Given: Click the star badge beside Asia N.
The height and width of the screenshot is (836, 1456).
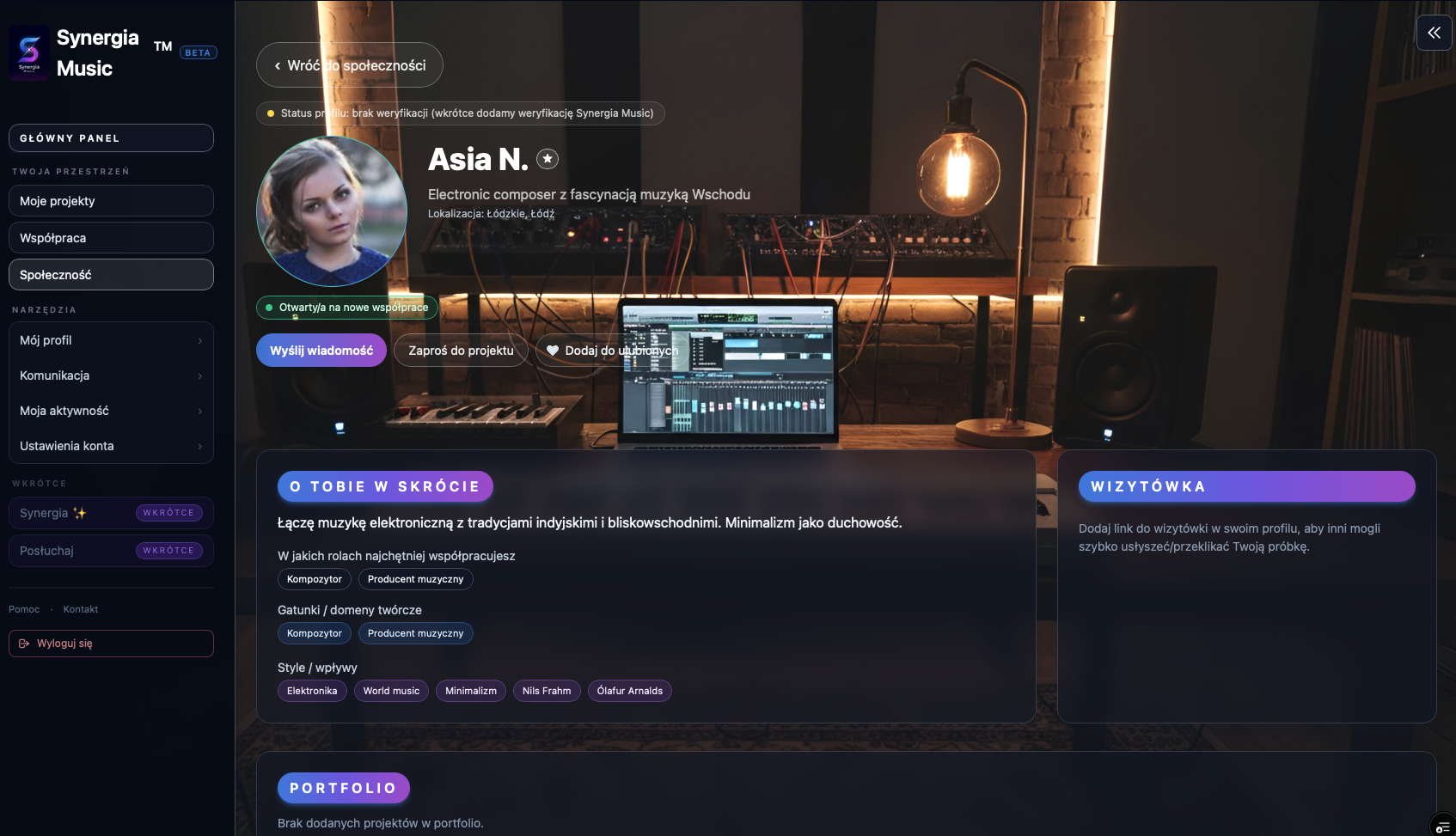Looking at the screenshot, I should (548, 159).
